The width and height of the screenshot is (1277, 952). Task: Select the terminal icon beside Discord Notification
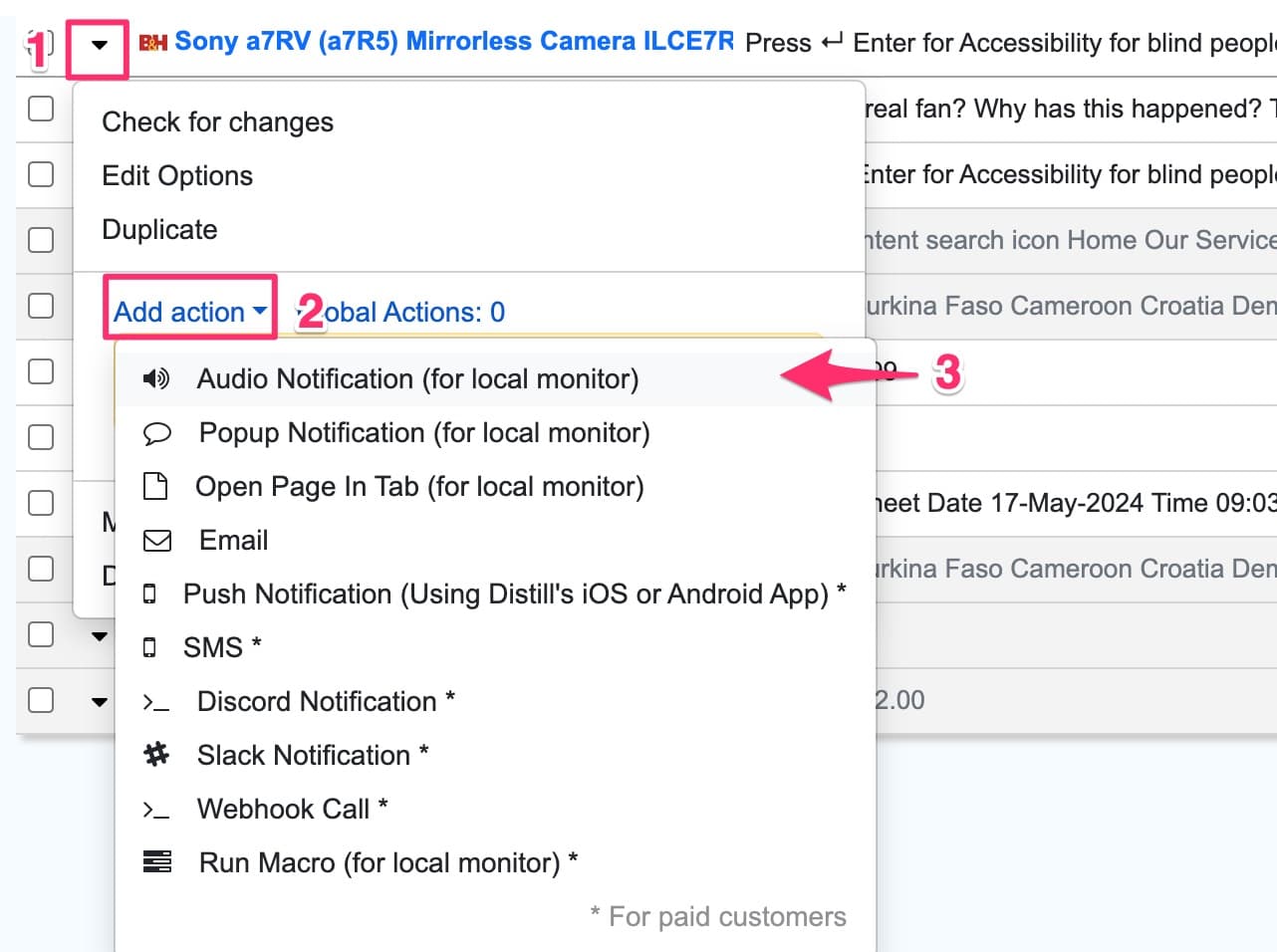pyautogui.click(x=156, y=701)
